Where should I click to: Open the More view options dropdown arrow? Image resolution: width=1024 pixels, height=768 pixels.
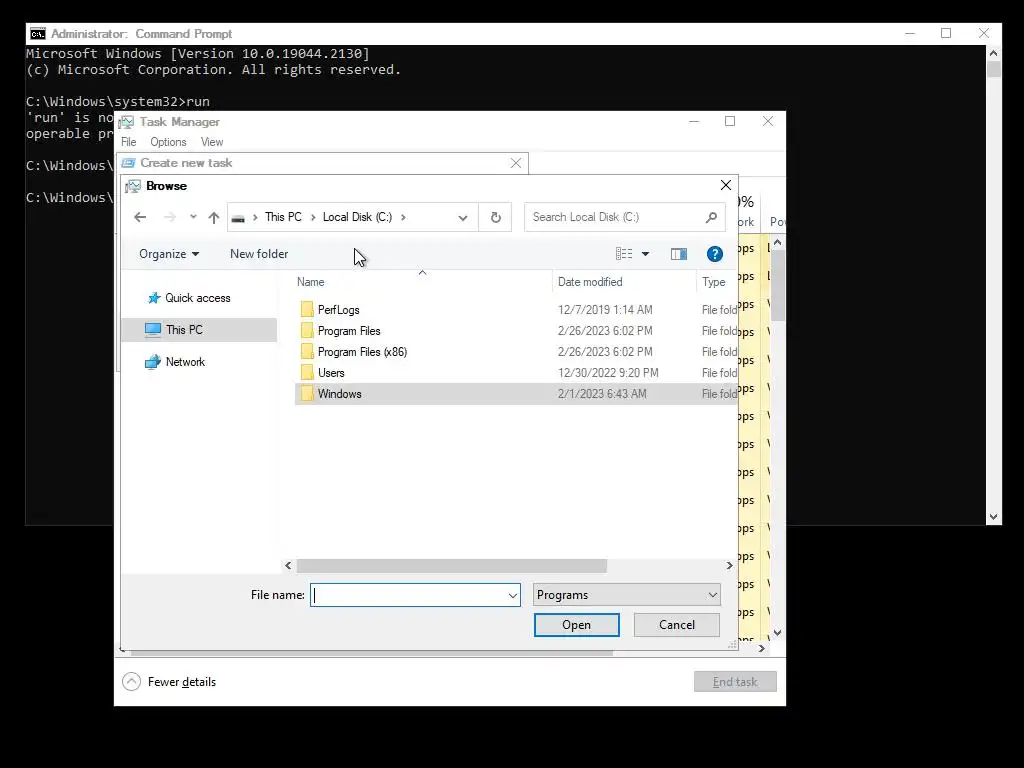pyautogui.click(x=645, y=254)
